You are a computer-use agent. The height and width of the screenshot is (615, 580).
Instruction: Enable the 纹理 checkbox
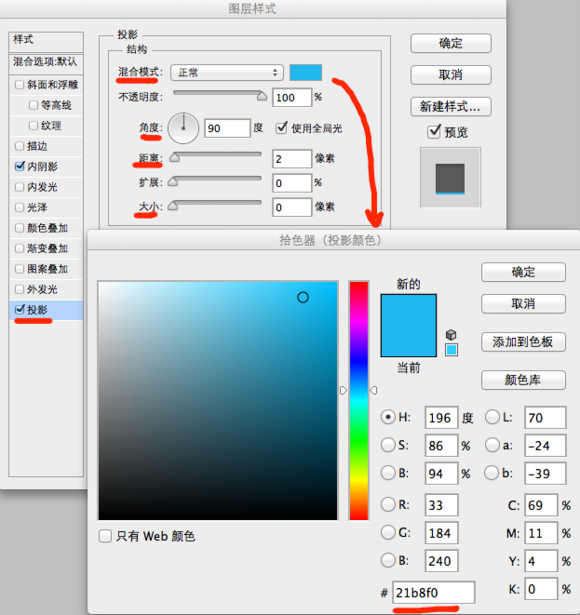33,125
